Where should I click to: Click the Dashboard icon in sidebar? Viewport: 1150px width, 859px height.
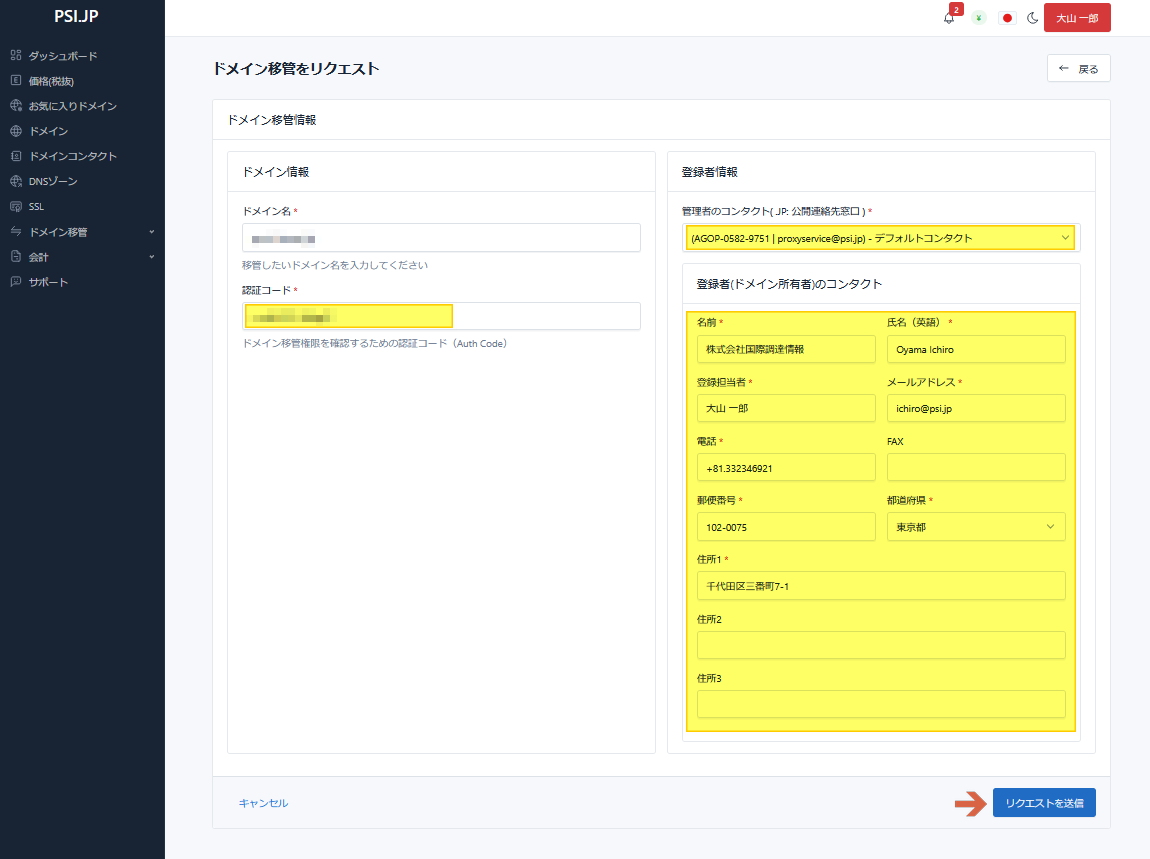pyautogui.click(x=15, y=56)
